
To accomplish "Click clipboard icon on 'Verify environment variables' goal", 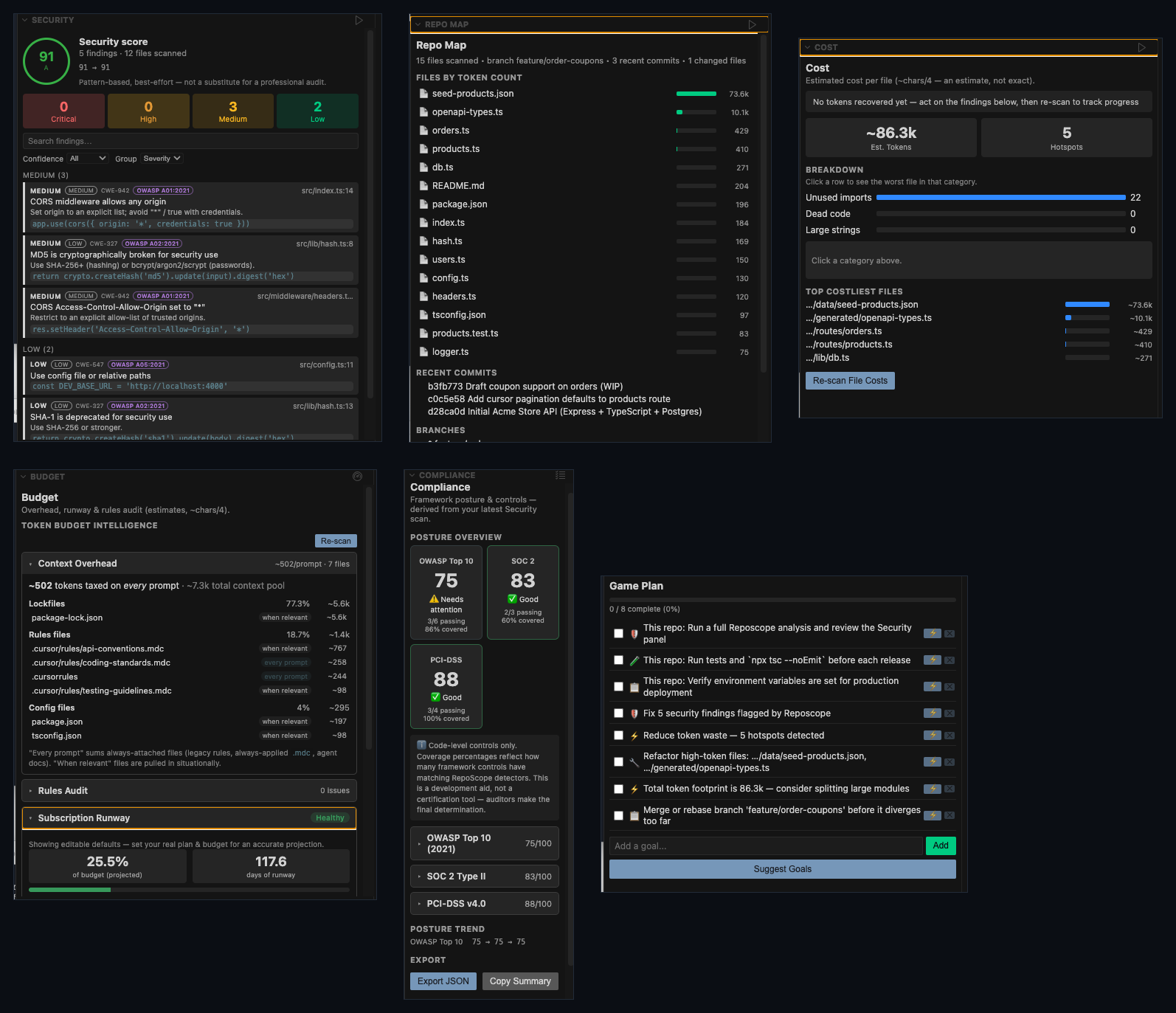I will pyautogui.click(x=634, y=687).
